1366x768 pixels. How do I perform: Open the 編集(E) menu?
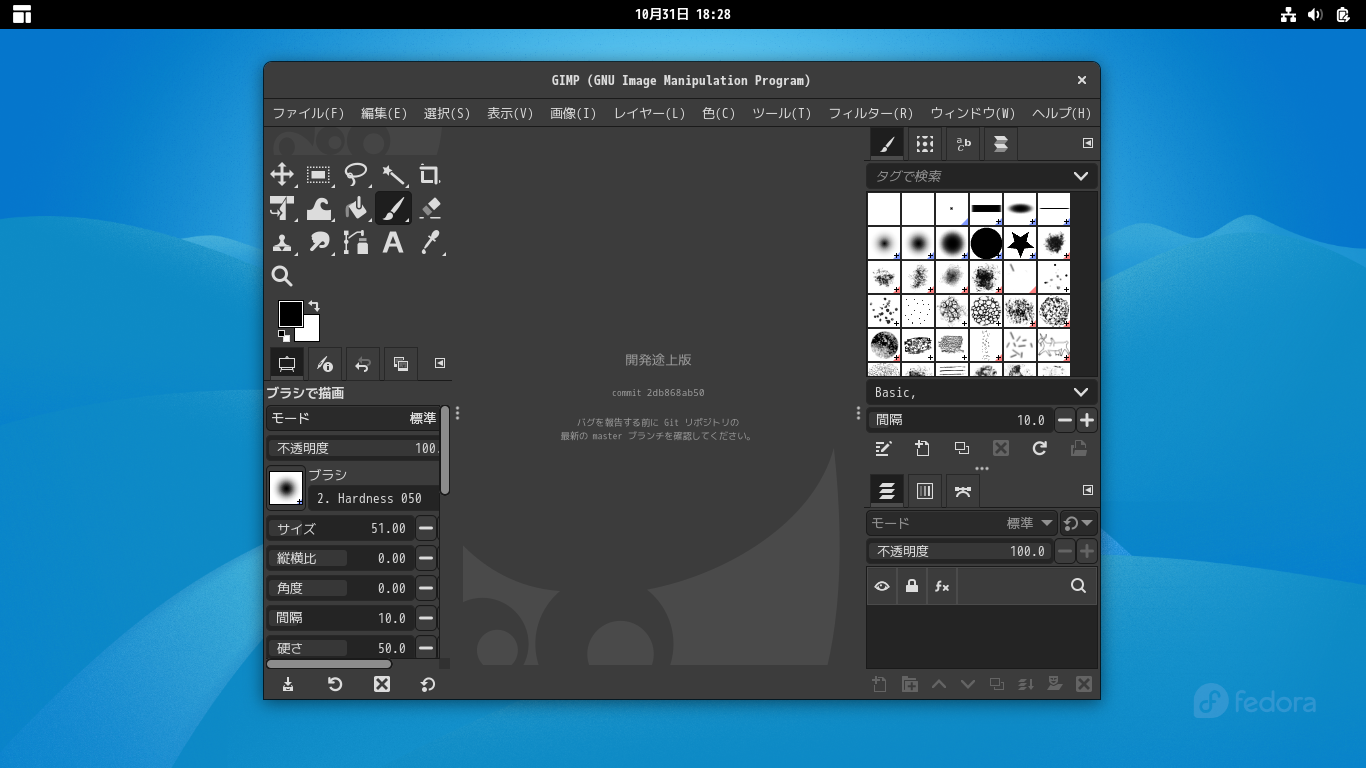384,113
